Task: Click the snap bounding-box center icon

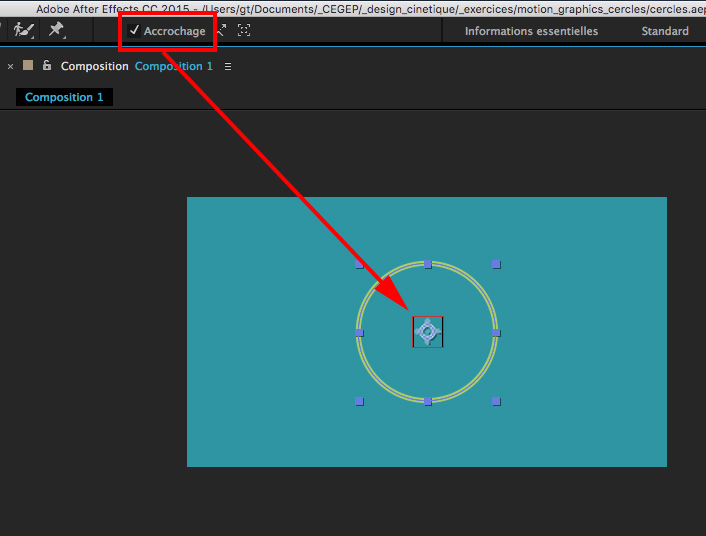Action: [244, 30]
